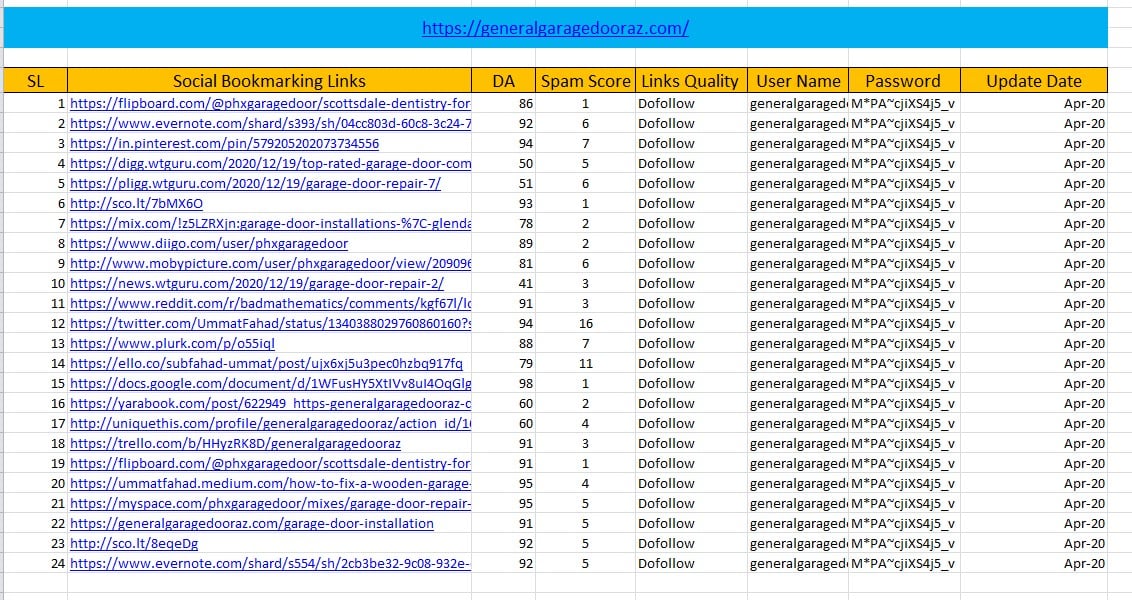Click the flipboard.com link in row 1
The width and height of the screenshot is (1132, 600).
270,103
